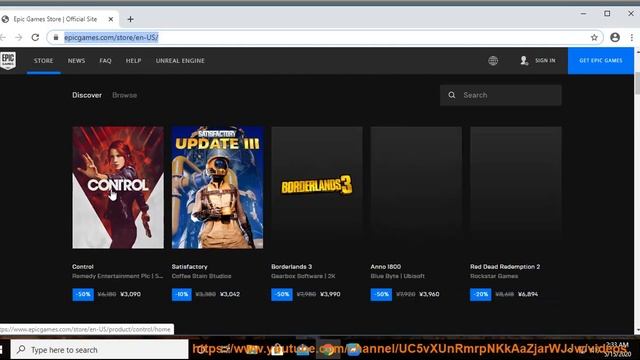Select the Browse tab
This screenshot has width=640, height=360.
click(124, 95)
